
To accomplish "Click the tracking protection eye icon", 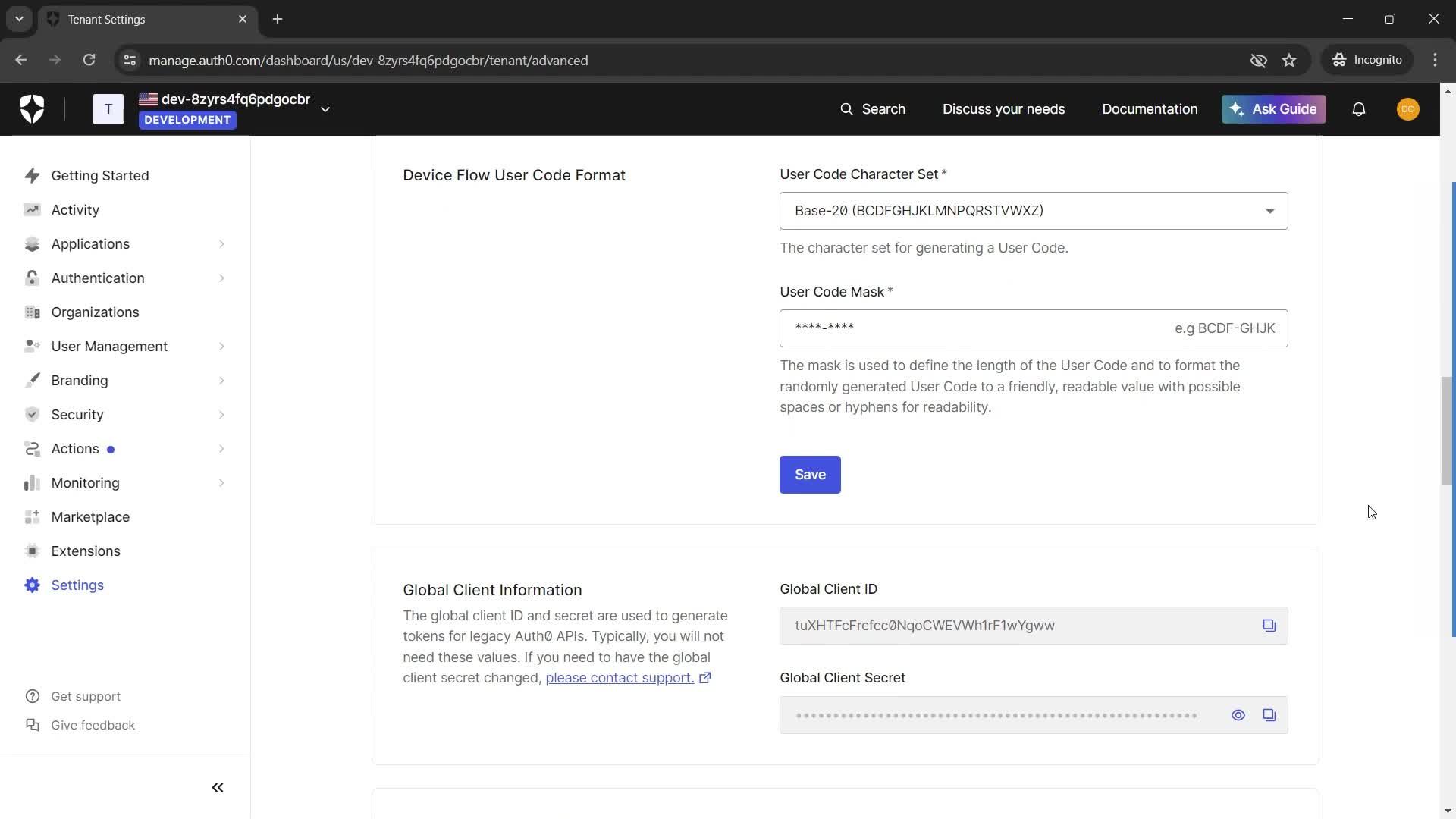I will point(1258,60).
